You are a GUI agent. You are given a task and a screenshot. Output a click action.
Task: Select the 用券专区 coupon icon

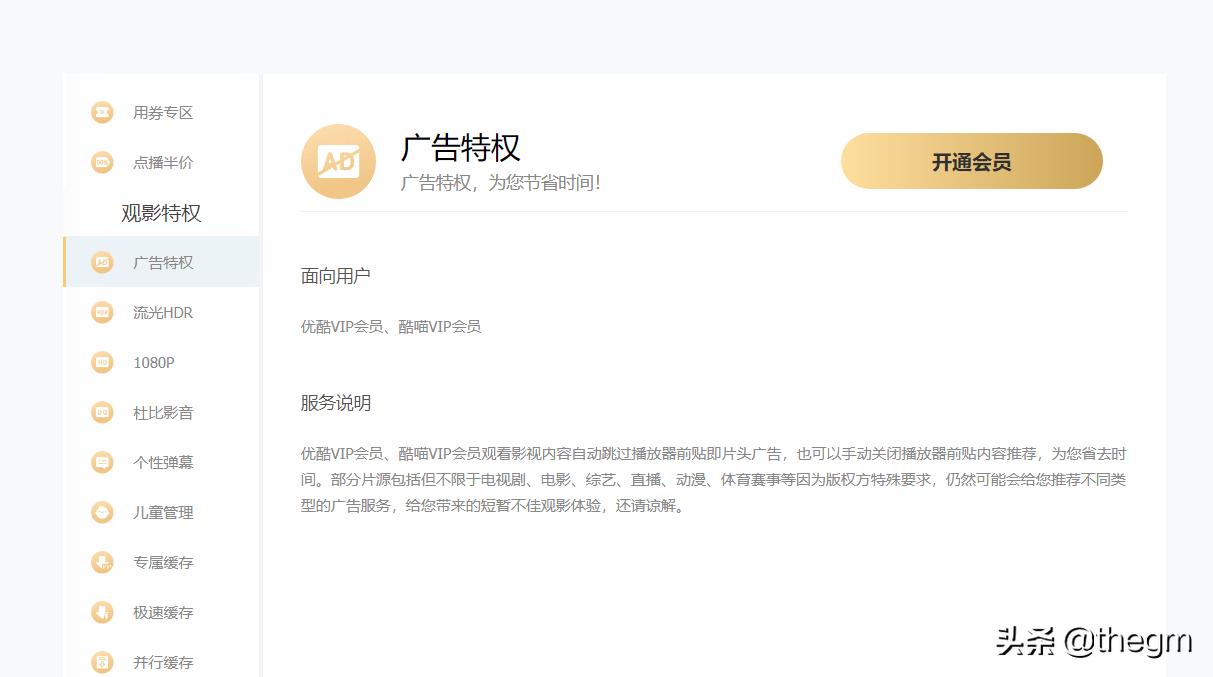pyautogui.click(x=102, y=112)
